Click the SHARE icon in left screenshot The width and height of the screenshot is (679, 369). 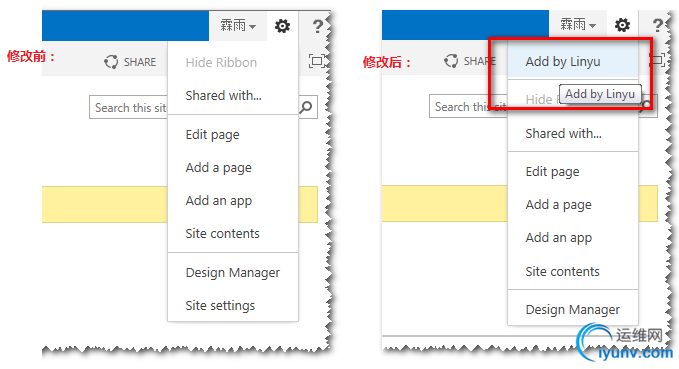point(111,62)
